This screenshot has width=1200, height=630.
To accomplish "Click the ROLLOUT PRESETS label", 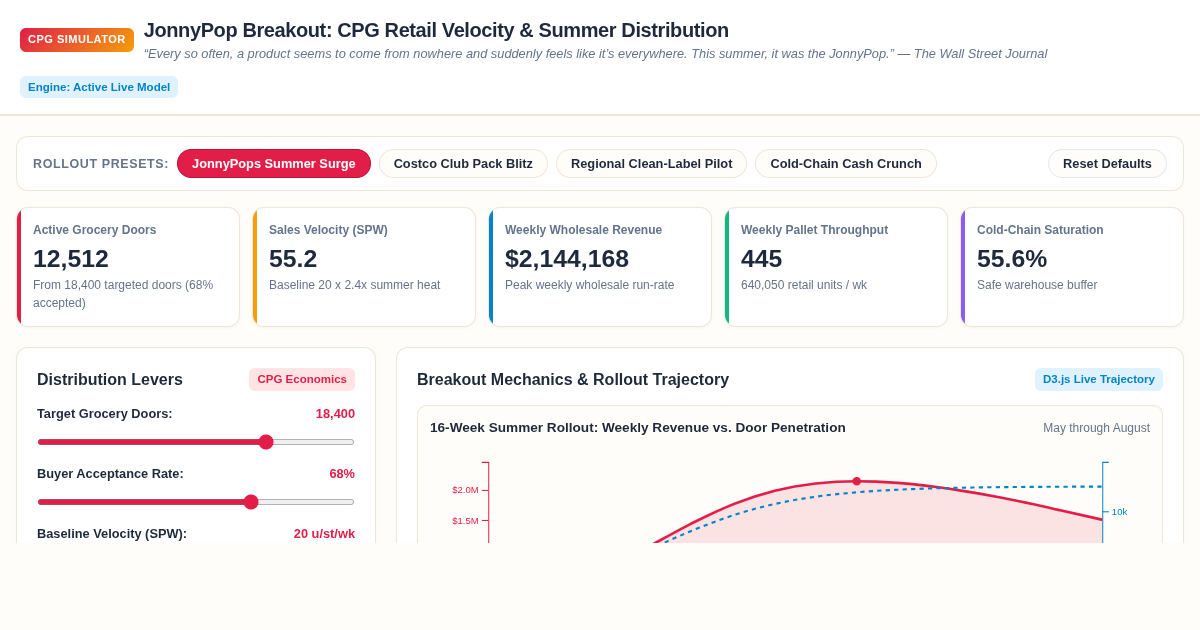I will coord(101,164).
